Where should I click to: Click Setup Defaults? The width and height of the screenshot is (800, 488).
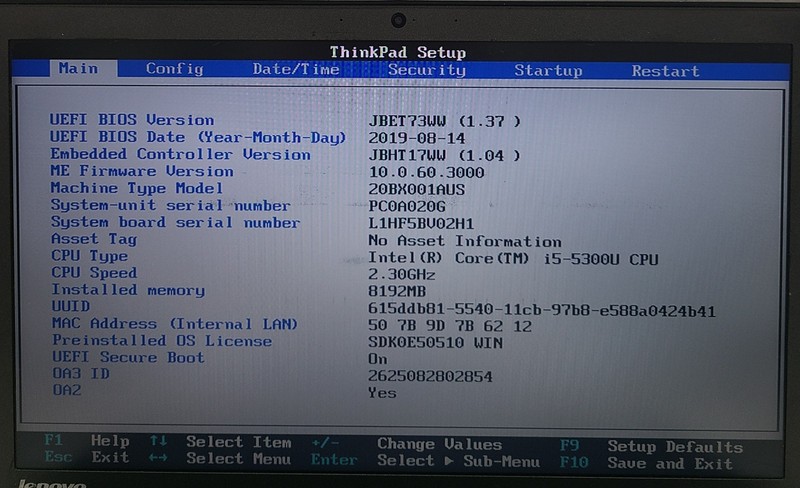pos(675,447)
